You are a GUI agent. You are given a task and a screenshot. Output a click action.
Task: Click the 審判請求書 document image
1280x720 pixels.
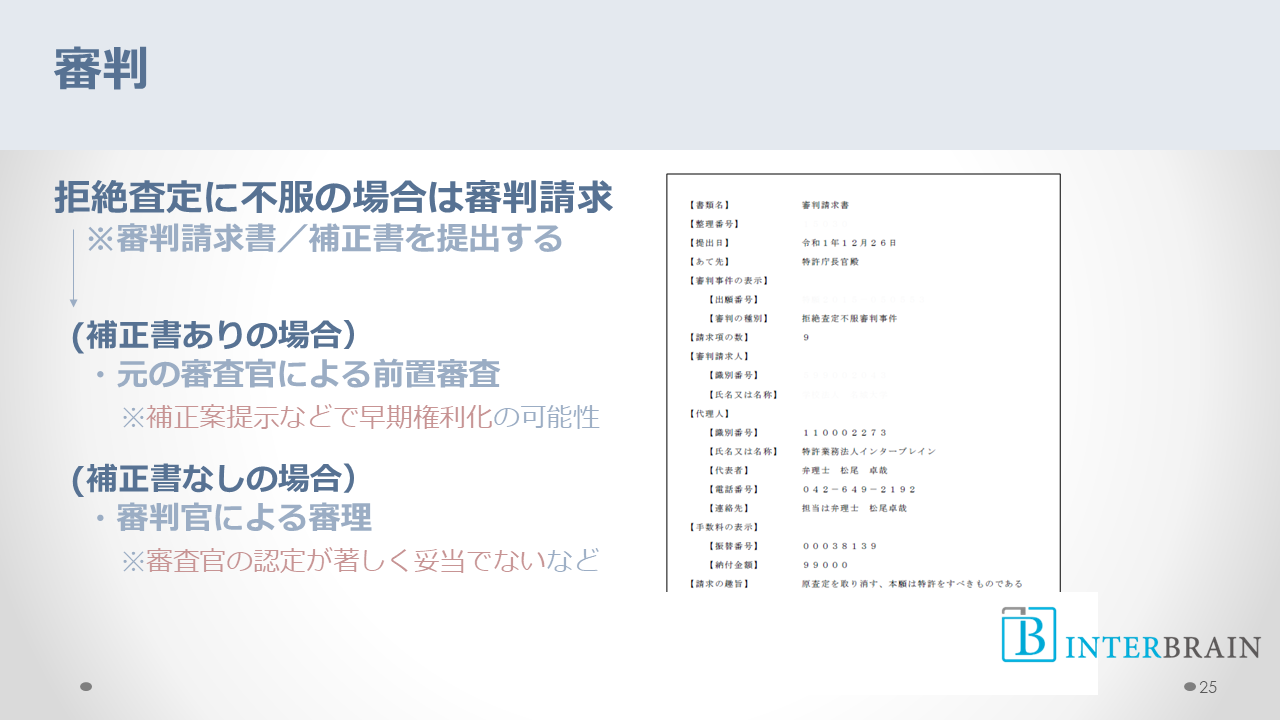pos(863,382)
